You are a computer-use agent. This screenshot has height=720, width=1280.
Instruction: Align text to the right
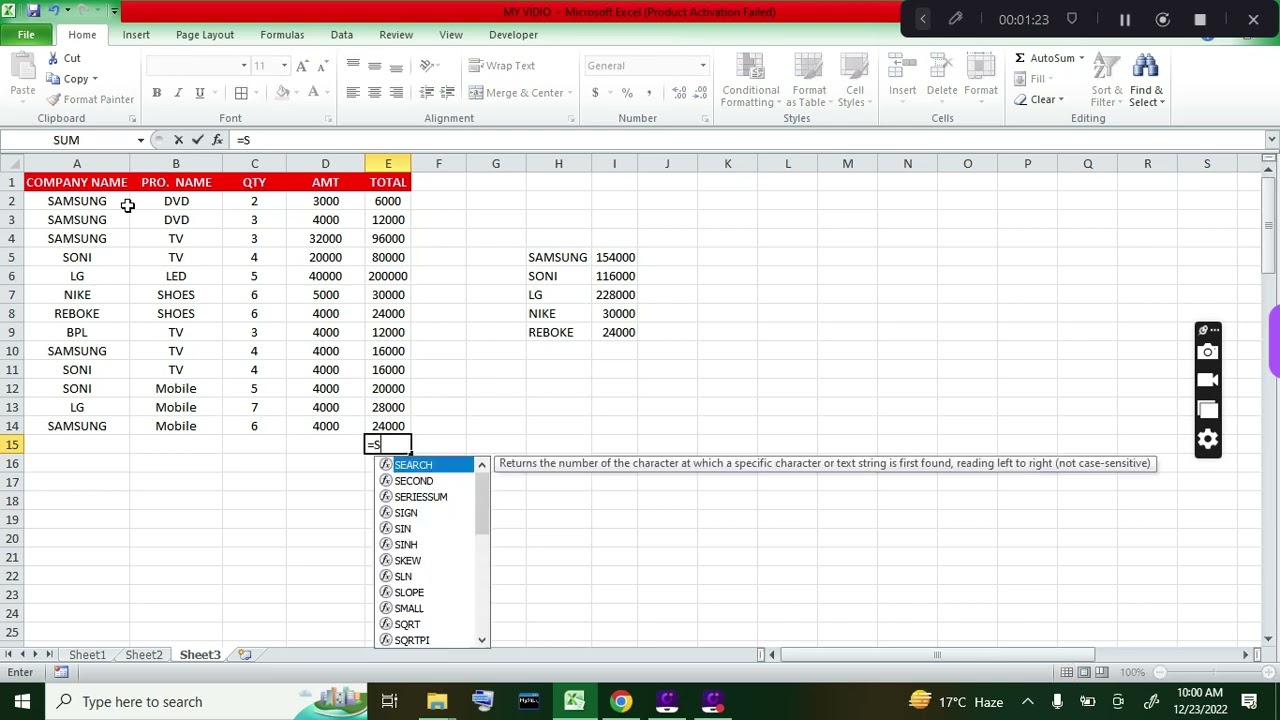[396, 93]
